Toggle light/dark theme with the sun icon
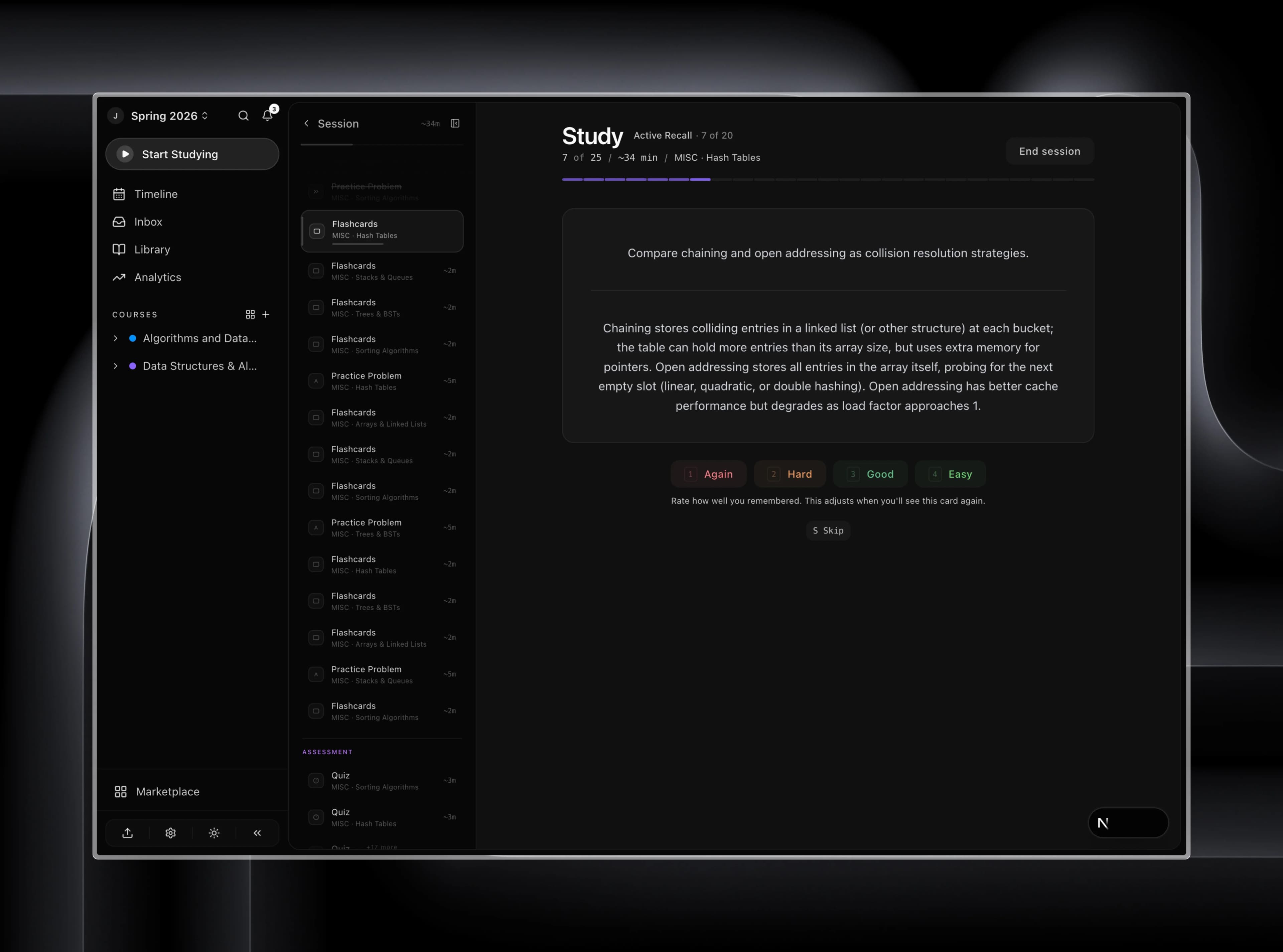The image size is (1283, 952). (214, 833)
